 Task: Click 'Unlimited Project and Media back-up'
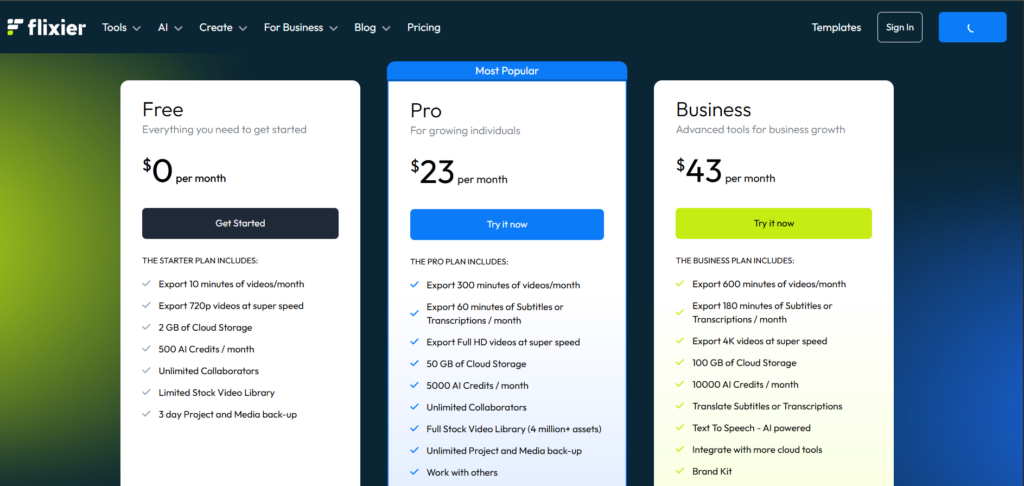coord(504,451)
